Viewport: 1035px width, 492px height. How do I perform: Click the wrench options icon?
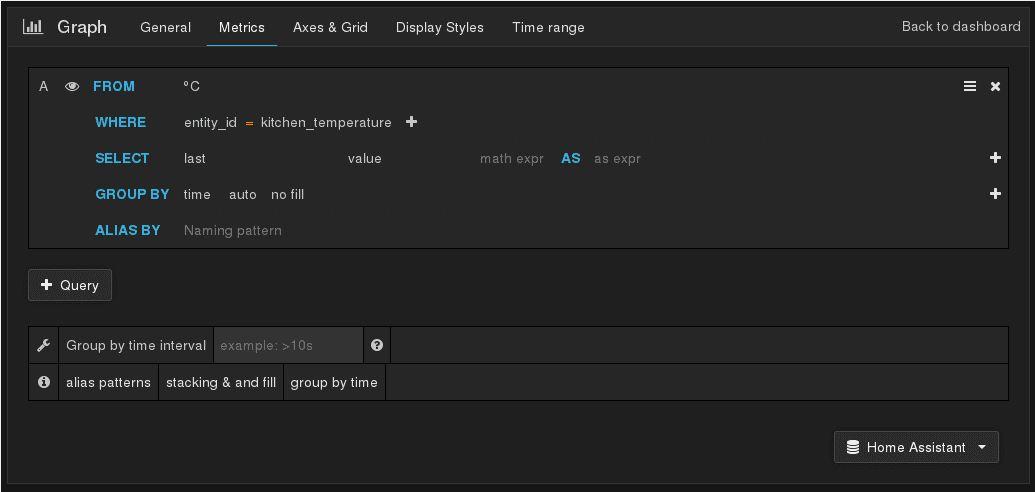tap(44, 345)
